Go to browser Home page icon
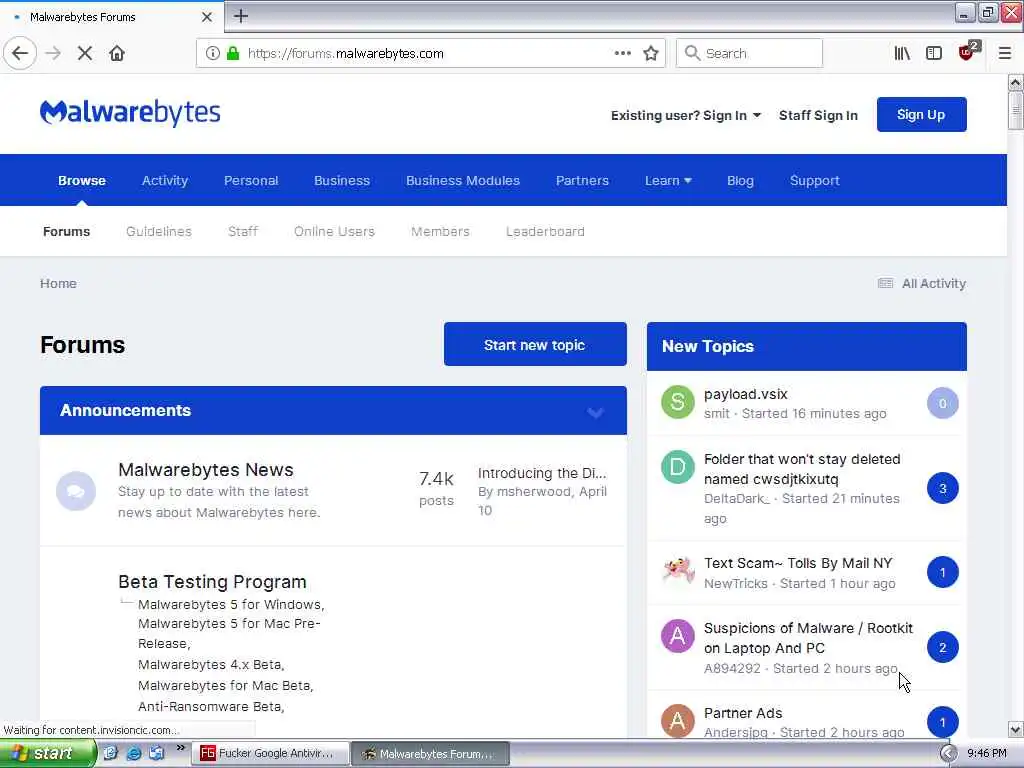 tap(117, 54)
